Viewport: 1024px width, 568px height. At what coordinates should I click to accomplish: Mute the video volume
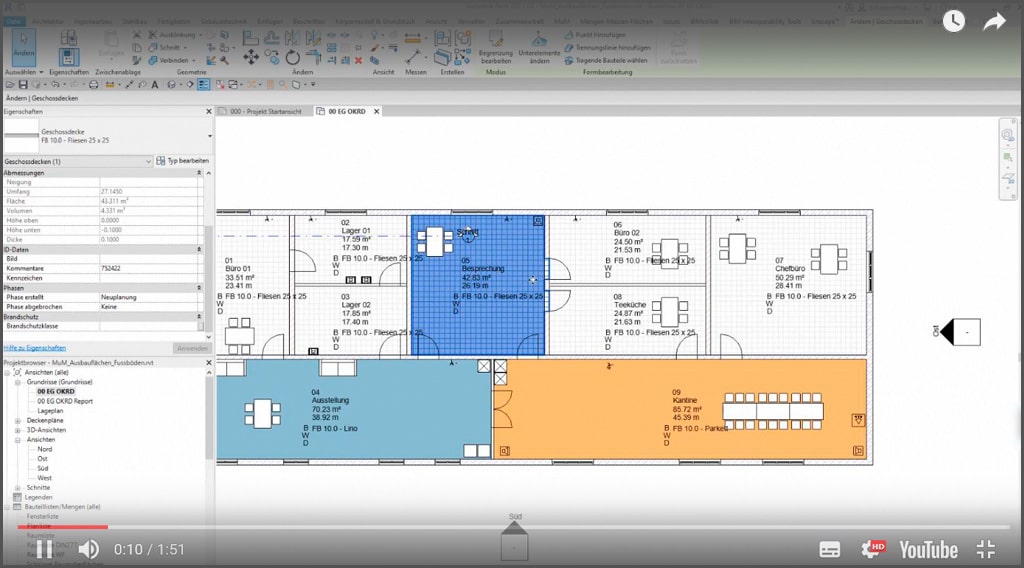point(88,549)
